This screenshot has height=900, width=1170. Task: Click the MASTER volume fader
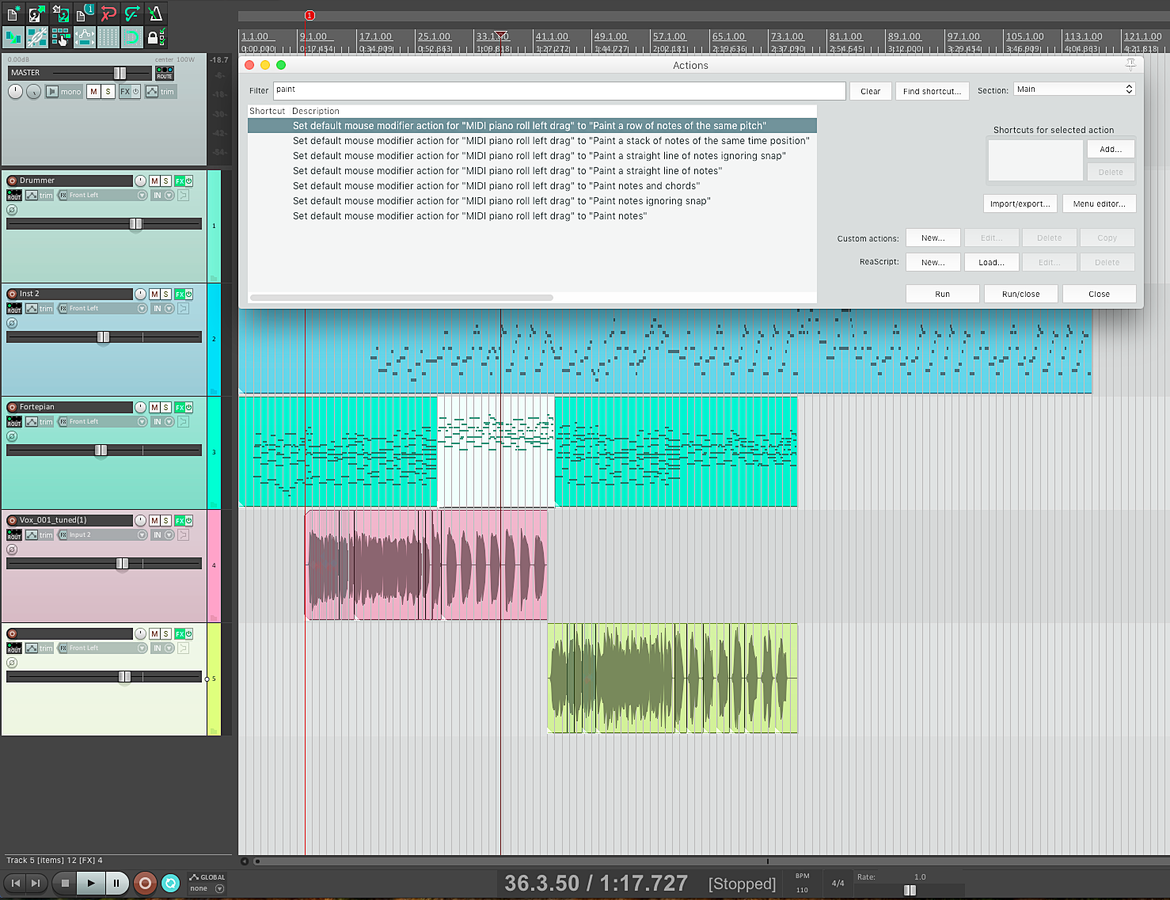click(119, 73)
